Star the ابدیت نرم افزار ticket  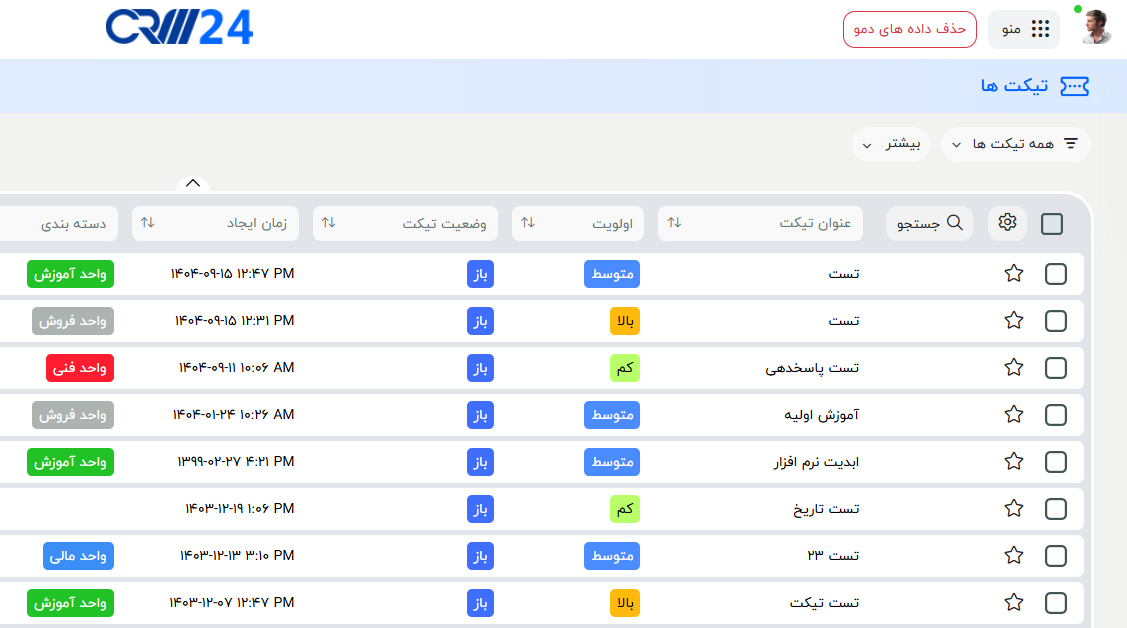(x=1014, y=461)
